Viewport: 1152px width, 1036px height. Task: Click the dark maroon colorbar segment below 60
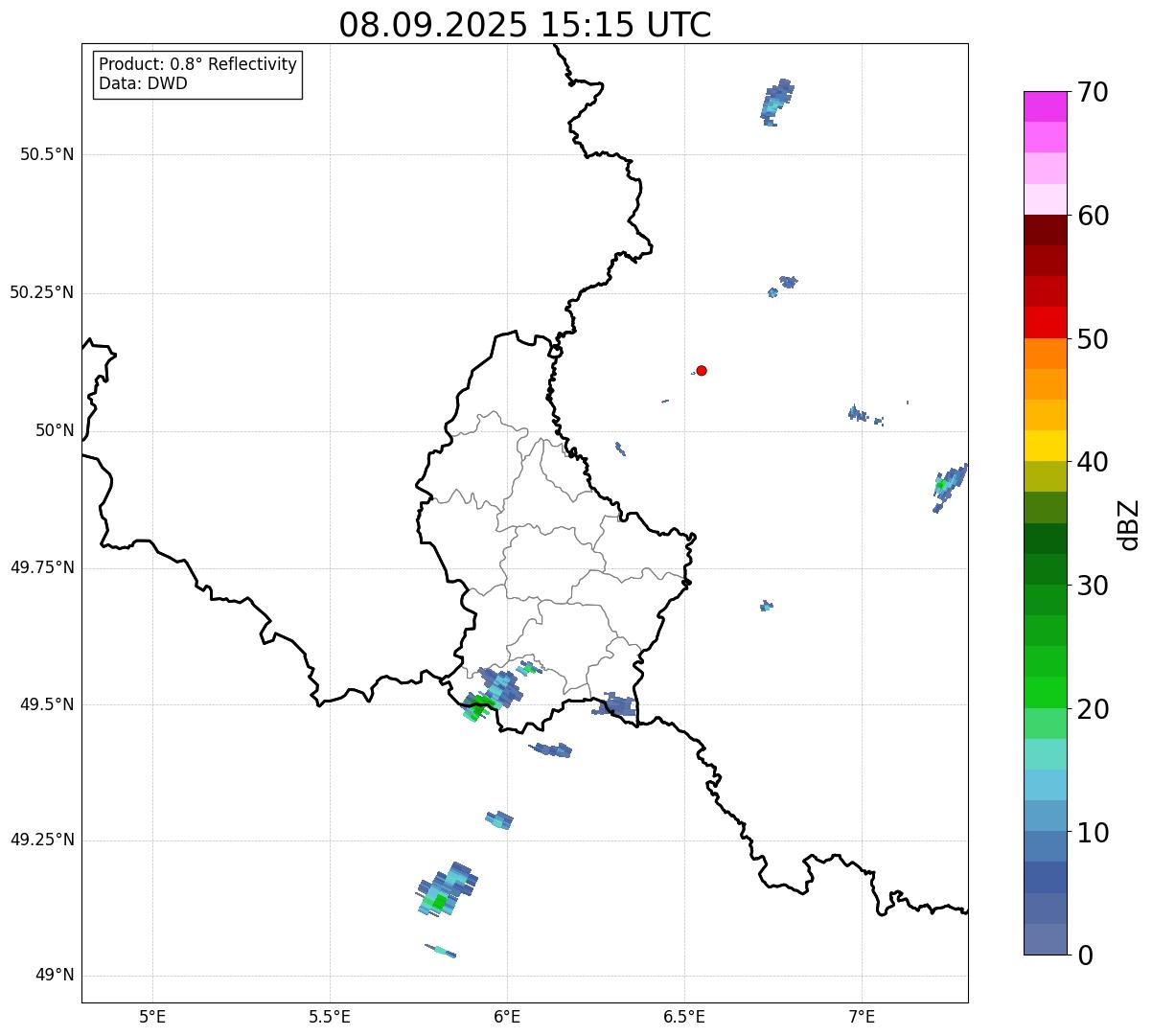click(1045, 230)
